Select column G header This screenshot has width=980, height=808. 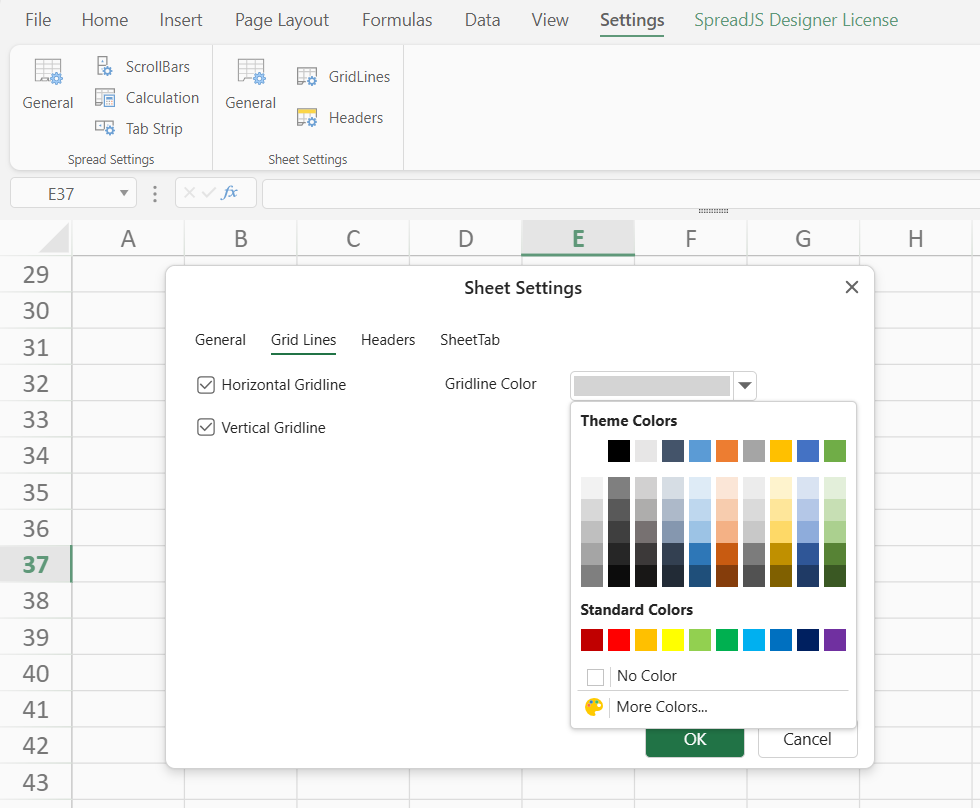[803, 239]
